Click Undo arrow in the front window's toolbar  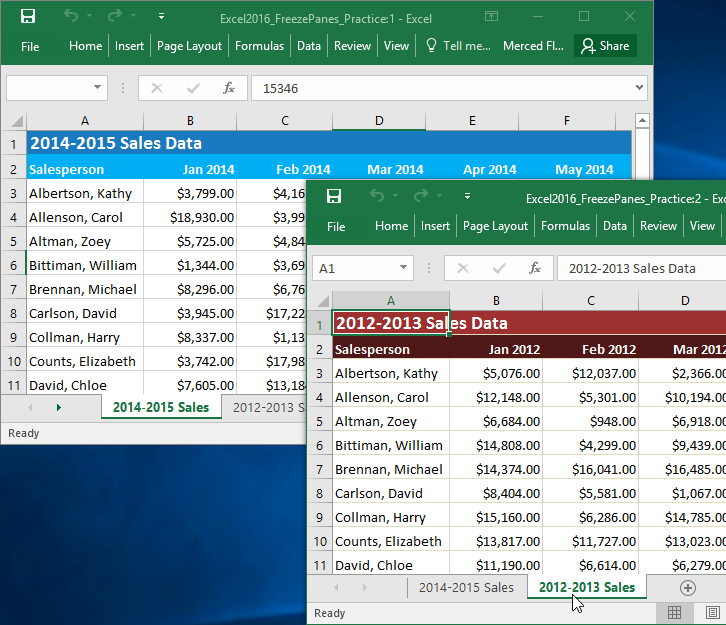pos(377,196)
